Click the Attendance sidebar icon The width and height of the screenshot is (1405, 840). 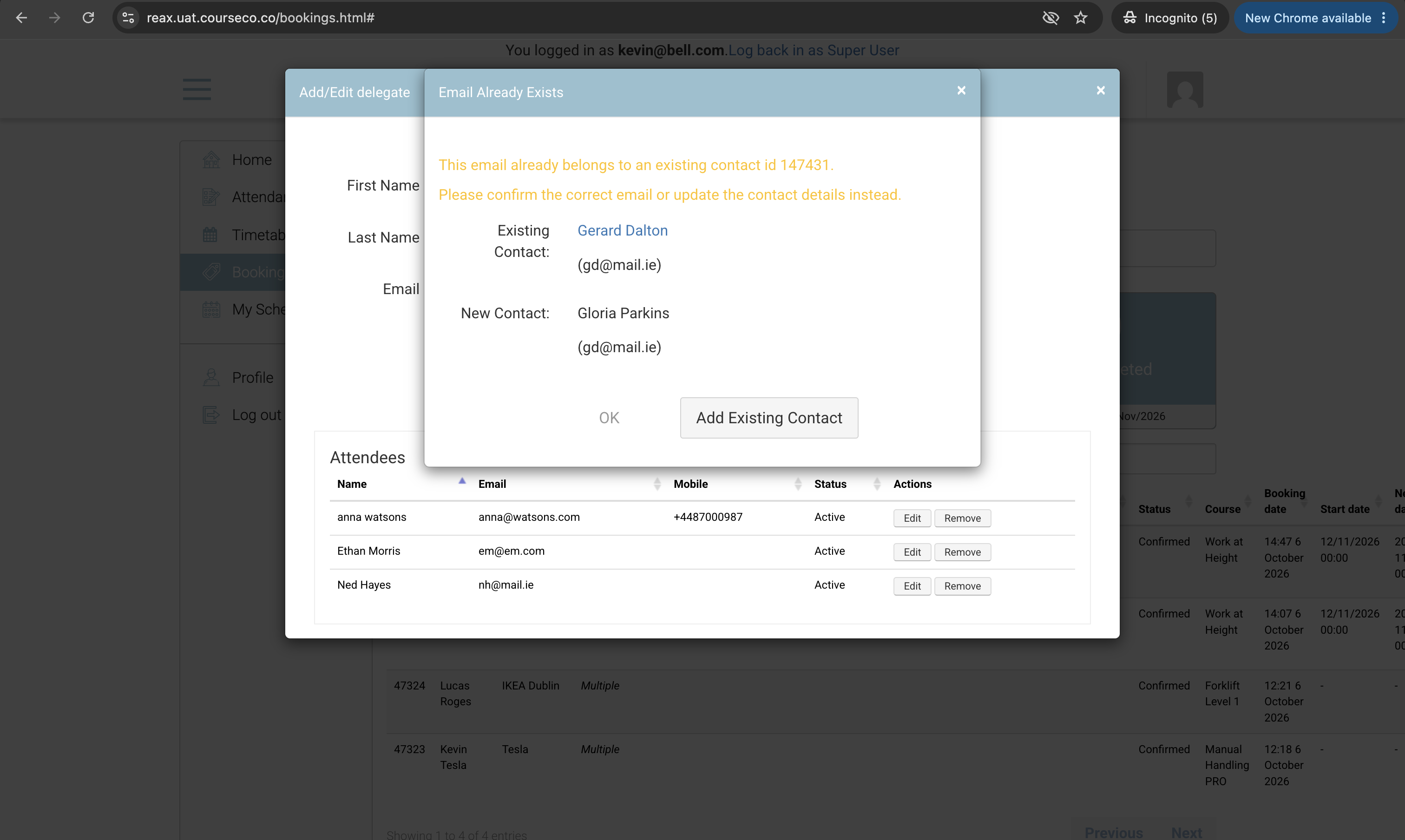(x=211, y=197)
